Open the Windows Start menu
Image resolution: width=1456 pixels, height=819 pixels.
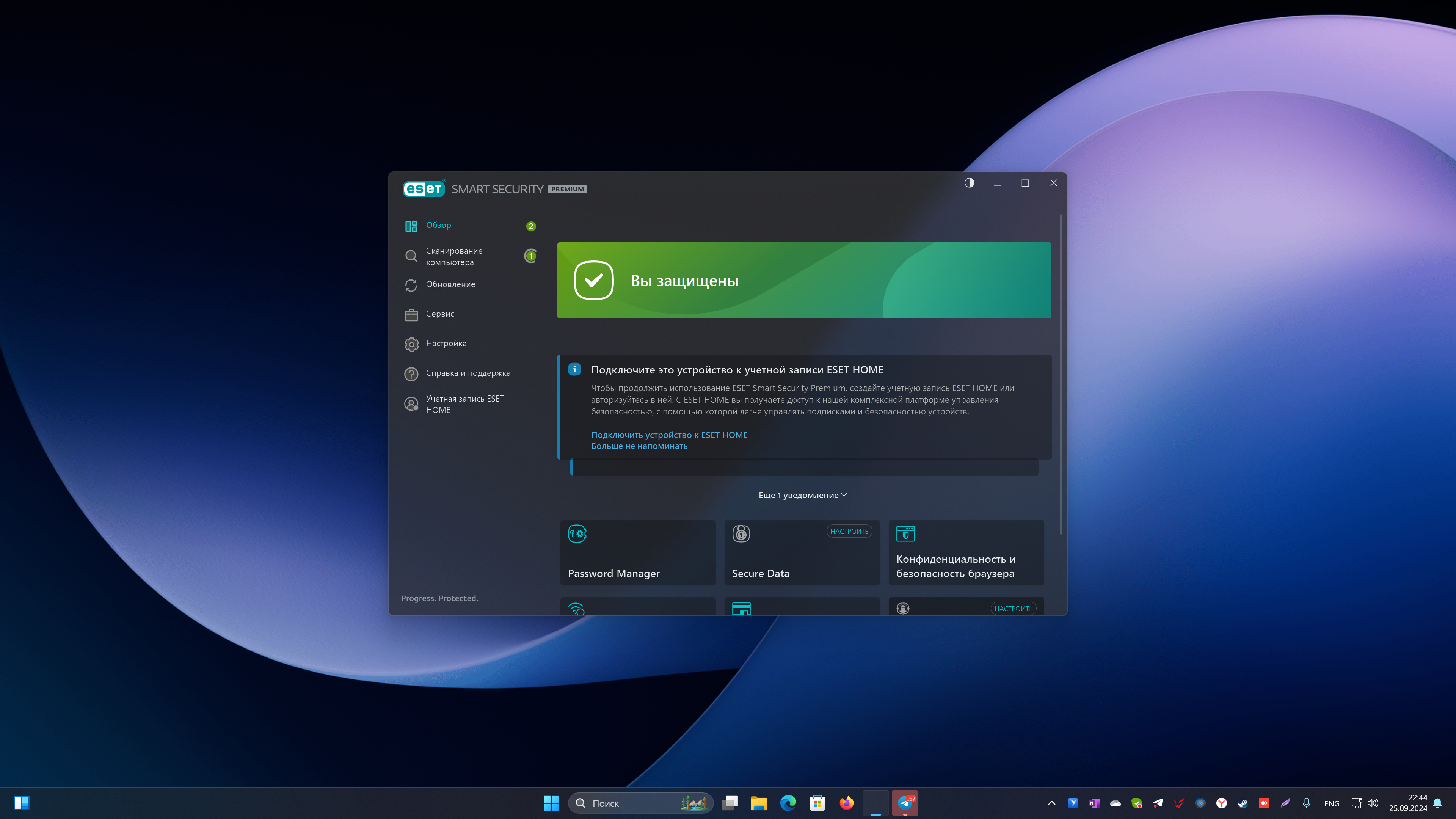coord(551,803)
